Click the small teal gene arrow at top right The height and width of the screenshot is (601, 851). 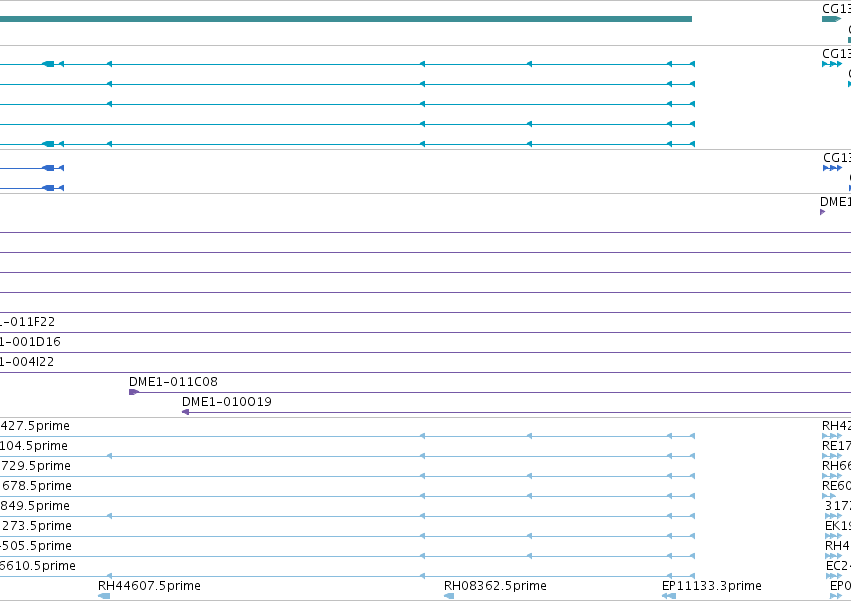[831, 19]
